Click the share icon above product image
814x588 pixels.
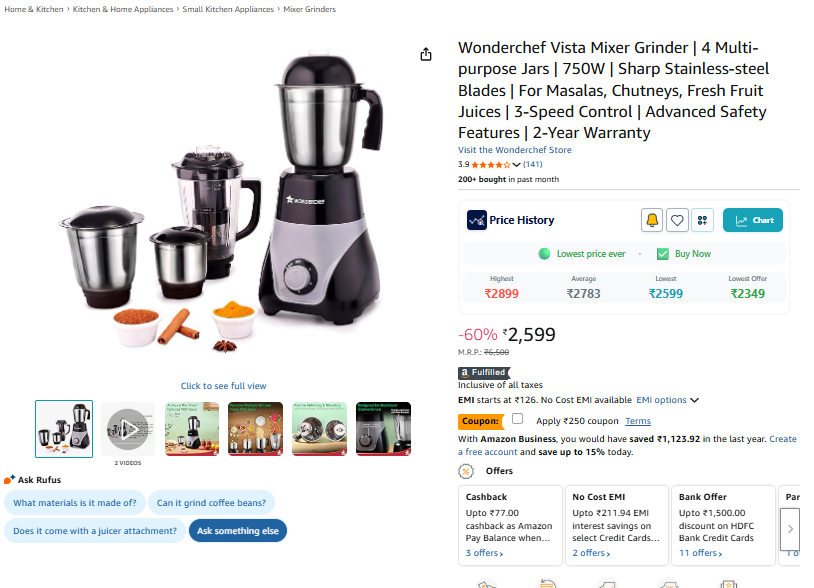pyautogui.click(x=426, y=54)
